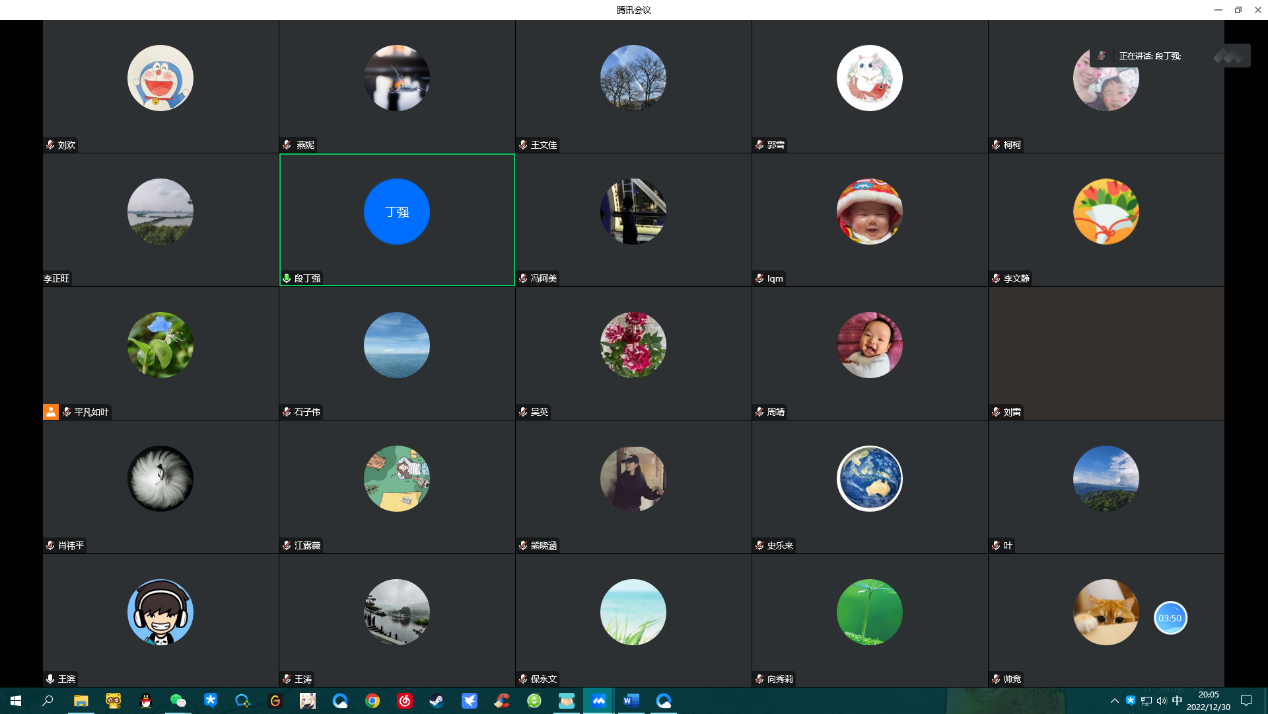Open Steam from the taskbar

(437, 701)
